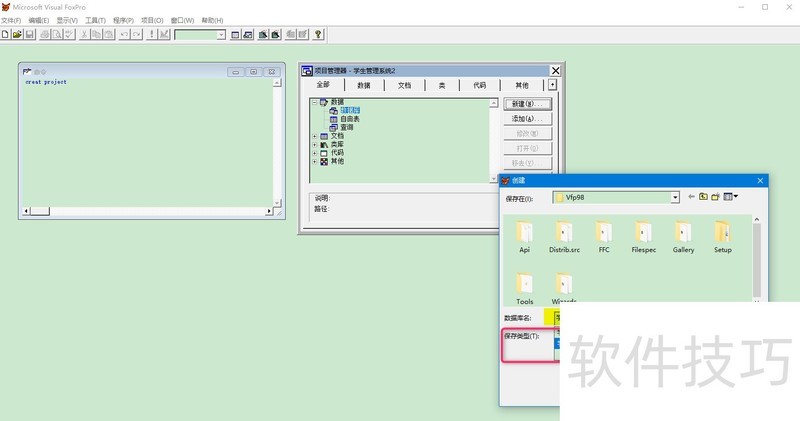Click the Command window's horizontal scrollbar thumb
This screenshot has width=800, height=421.
(40, 211)
